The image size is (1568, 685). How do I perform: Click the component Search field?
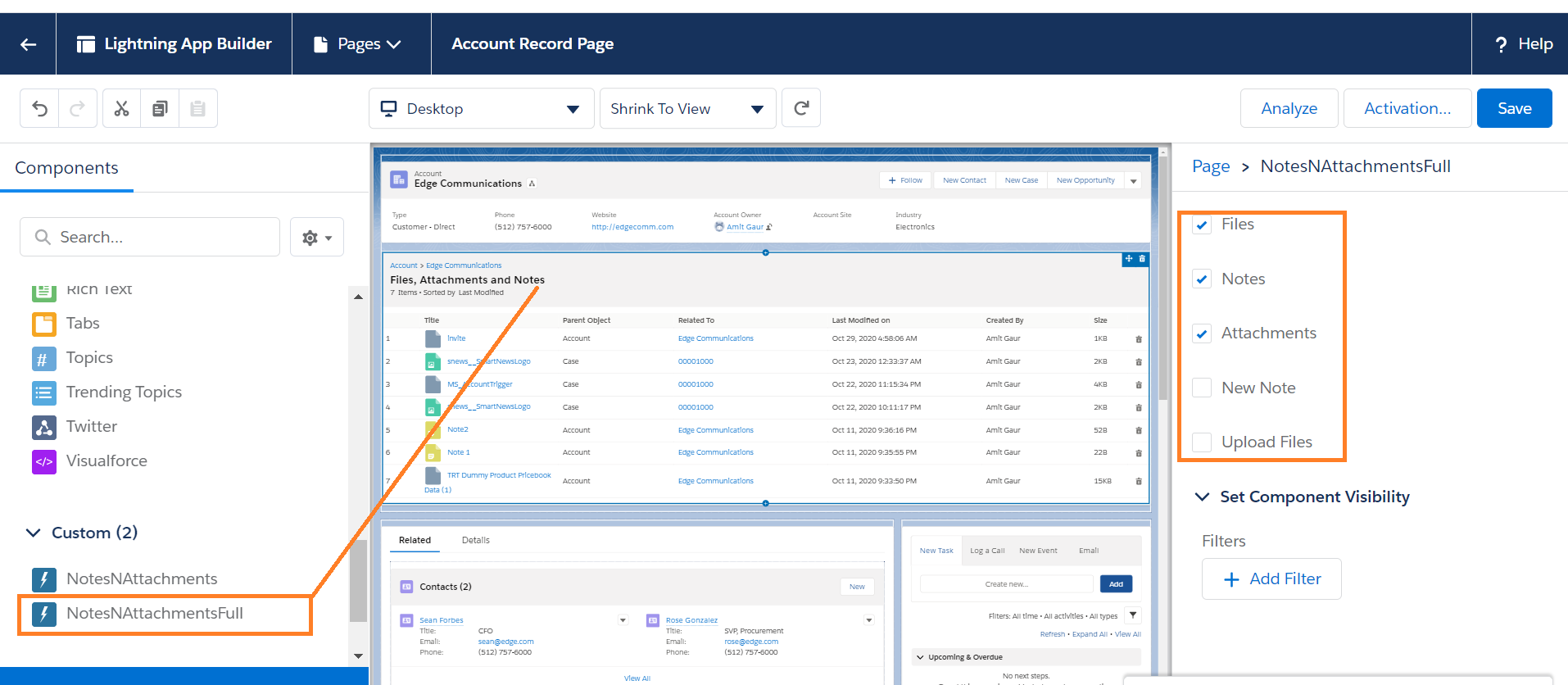click(150, 238)
